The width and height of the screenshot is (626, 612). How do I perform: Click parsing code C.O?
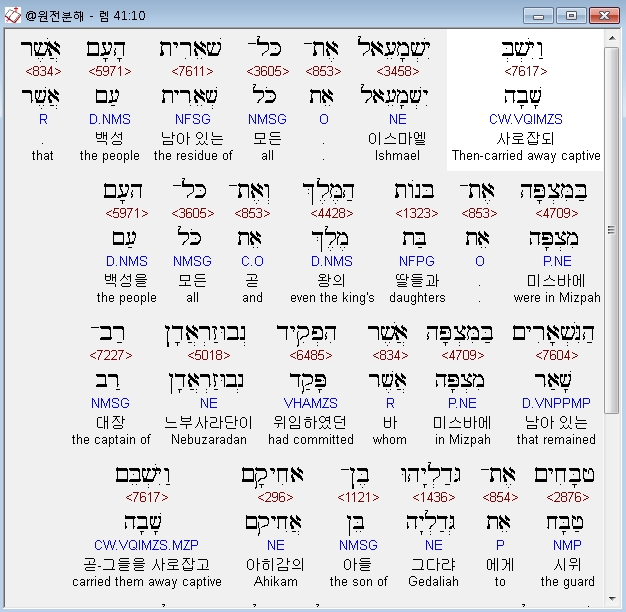(x=252, y=261)
